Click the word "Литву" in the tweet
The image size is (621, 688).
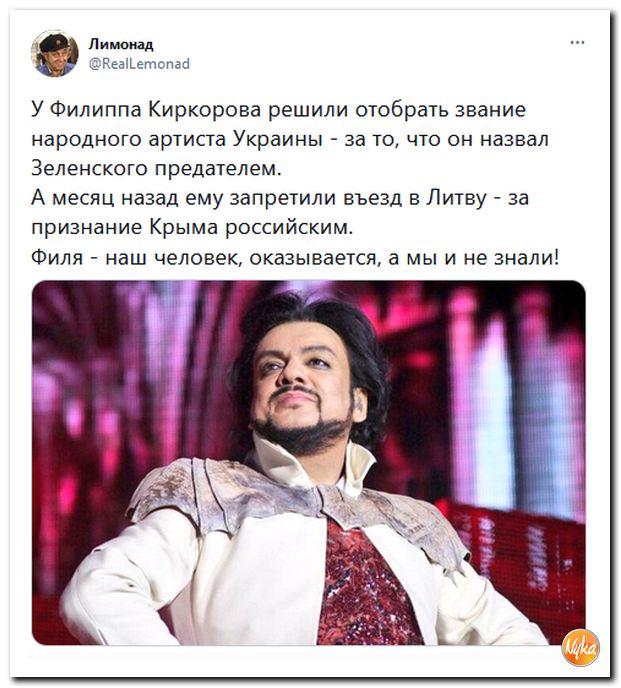(x=457, y=198)
